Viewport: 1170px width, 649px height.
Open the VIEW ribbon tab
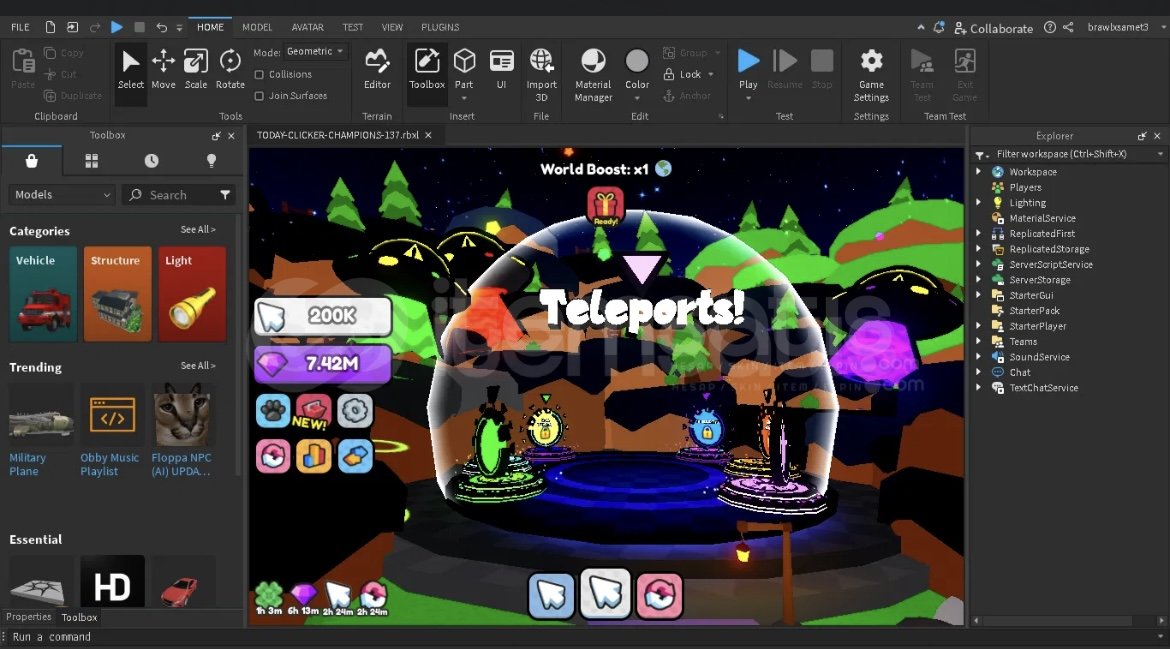[x=392, y=27]
